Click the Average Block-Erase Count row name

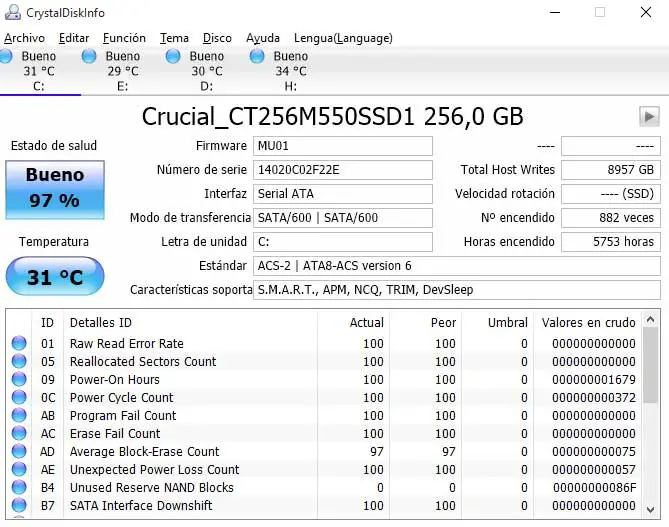point(144,451)
